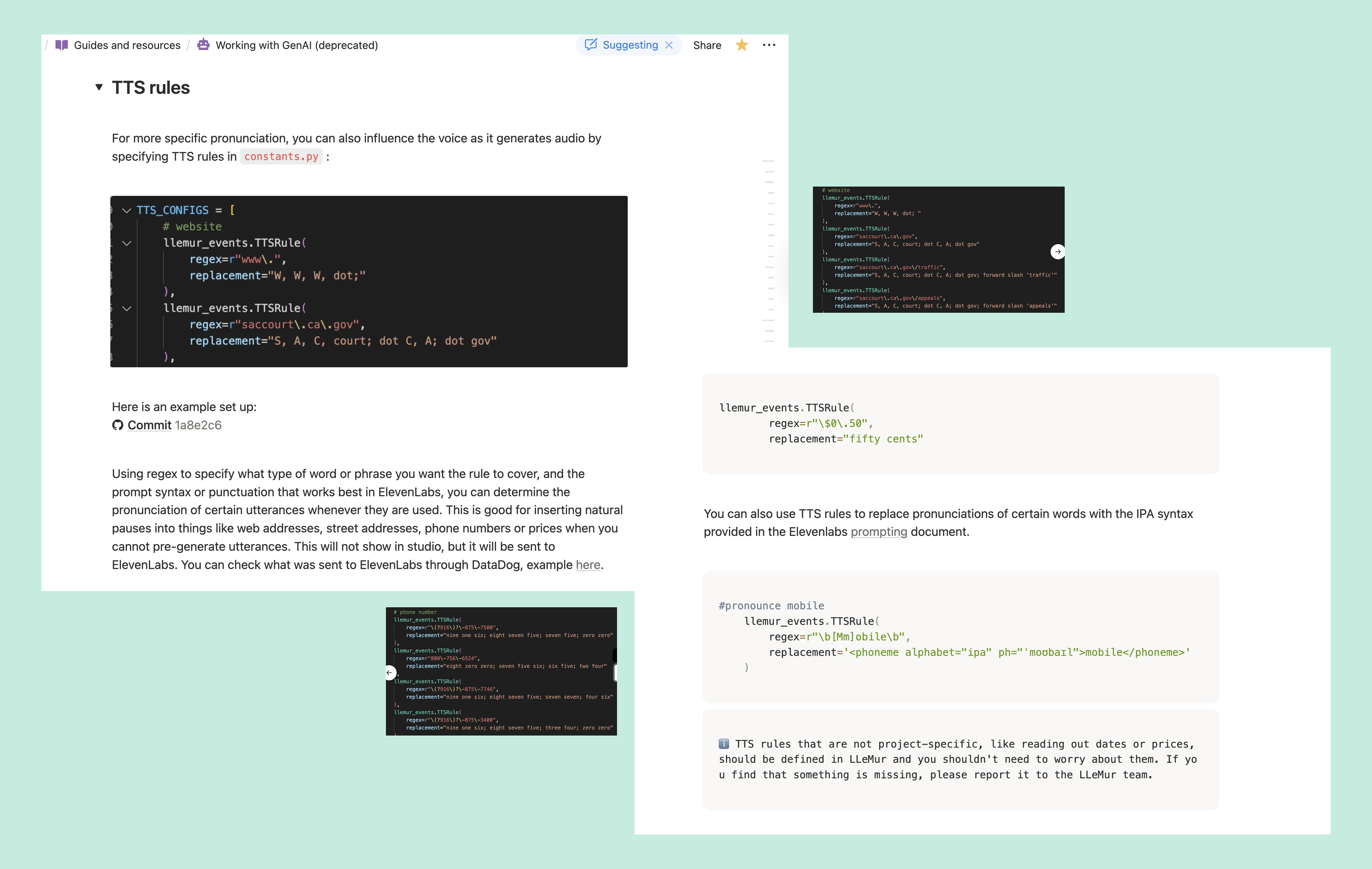The width and height of the screenshot is (1372, 869).
Task: Open the three-dots more options menu
Action: 769,45
